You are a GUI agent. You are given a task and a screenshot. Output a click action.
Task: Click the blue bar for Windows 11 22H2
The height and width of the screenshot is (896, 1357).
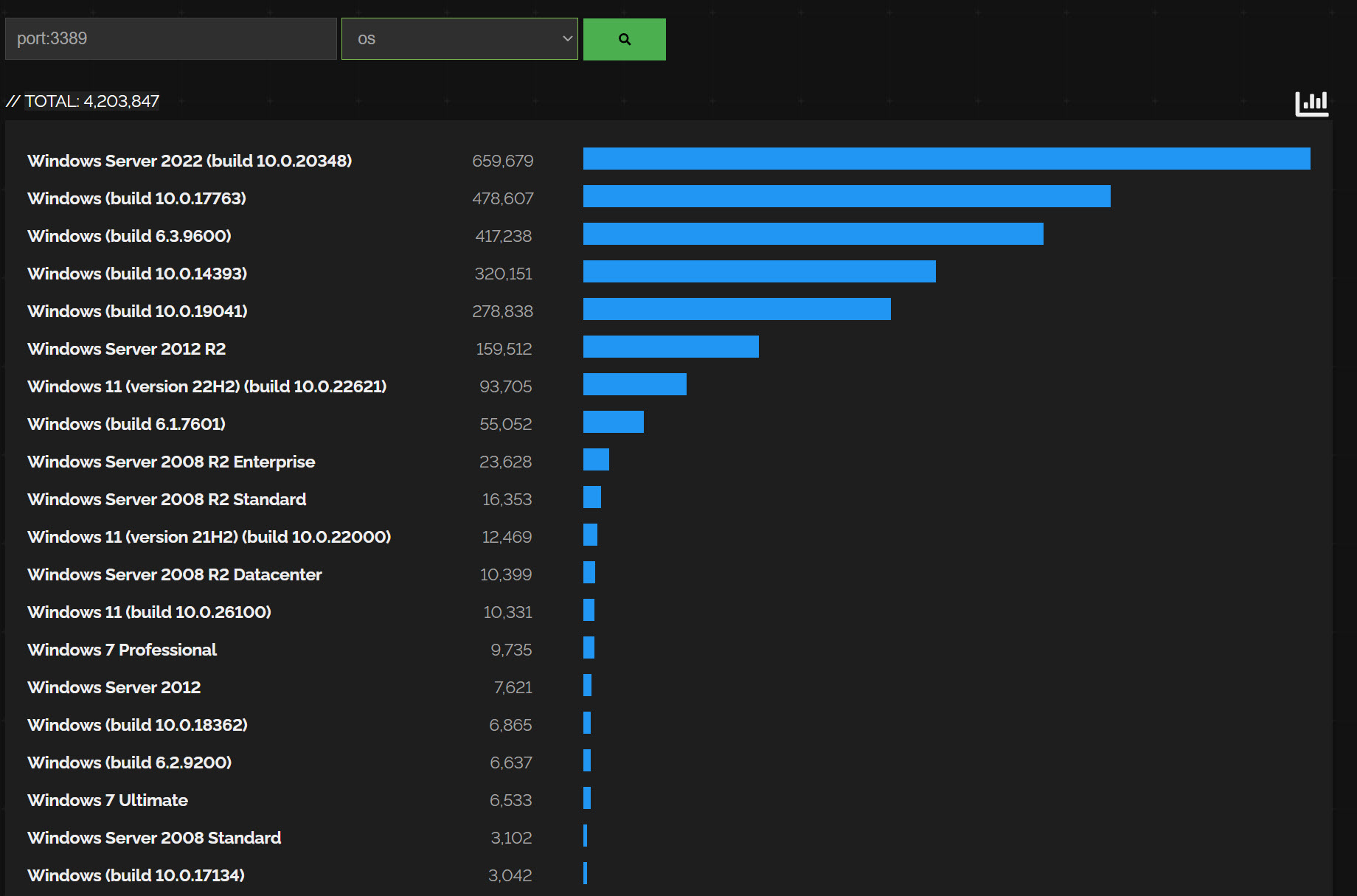point(635,384)
